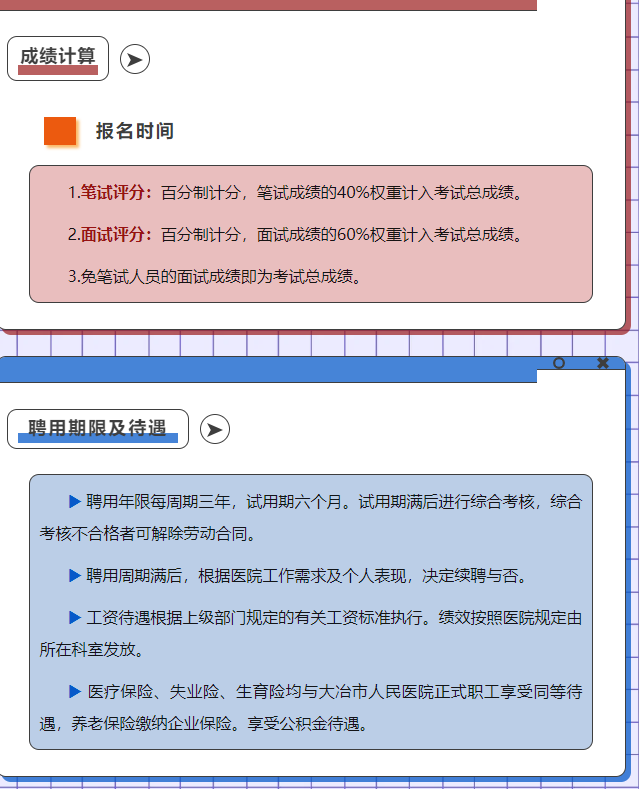Click the text 享受公积金待遇
The height and width of the screenshot is (789, 639).
pos(308,724)
